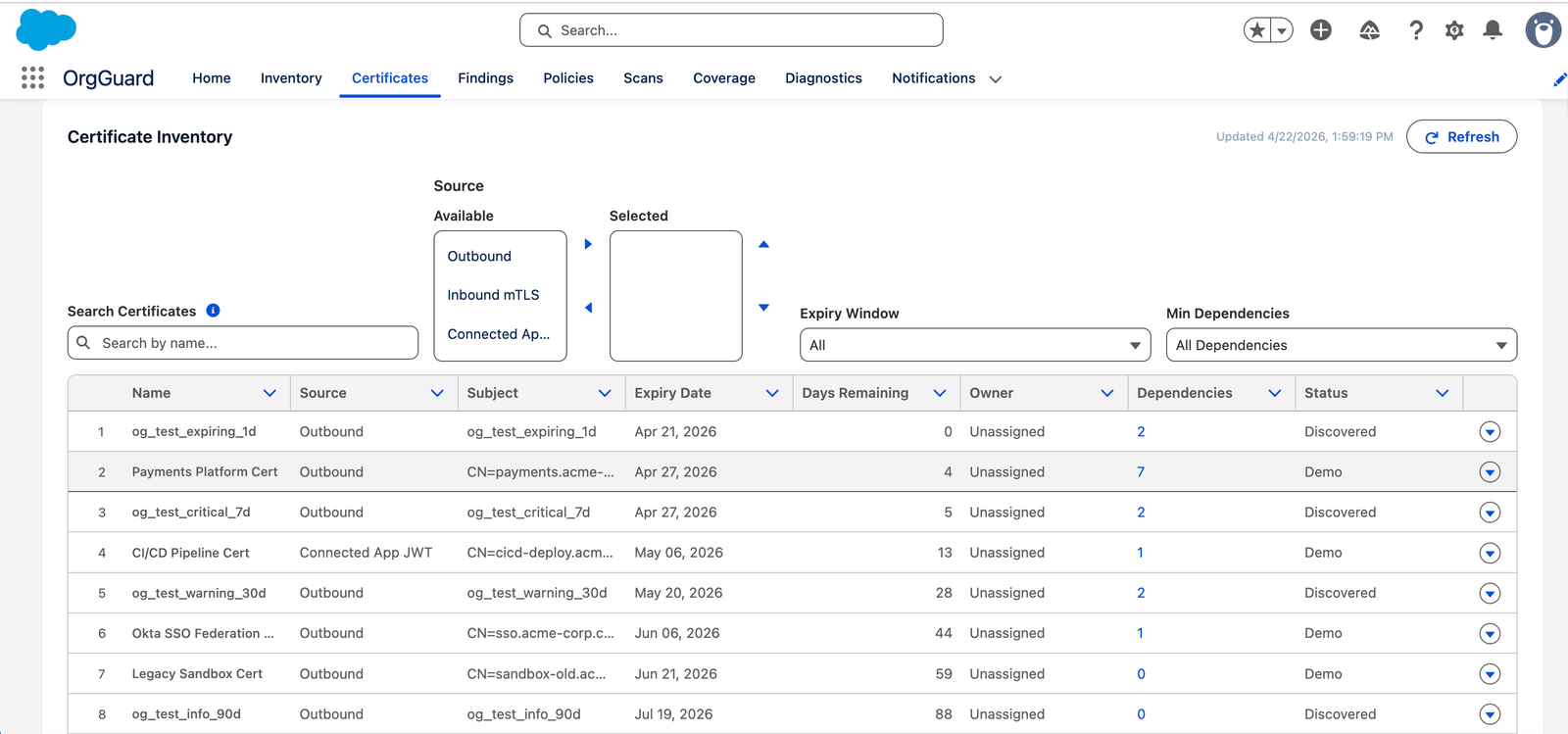Image resolution: width=1568 pixels, height=734 pixels.
Task: Open dependencies link for Legacy Sandbox Cert
Action: [1141, 674]
